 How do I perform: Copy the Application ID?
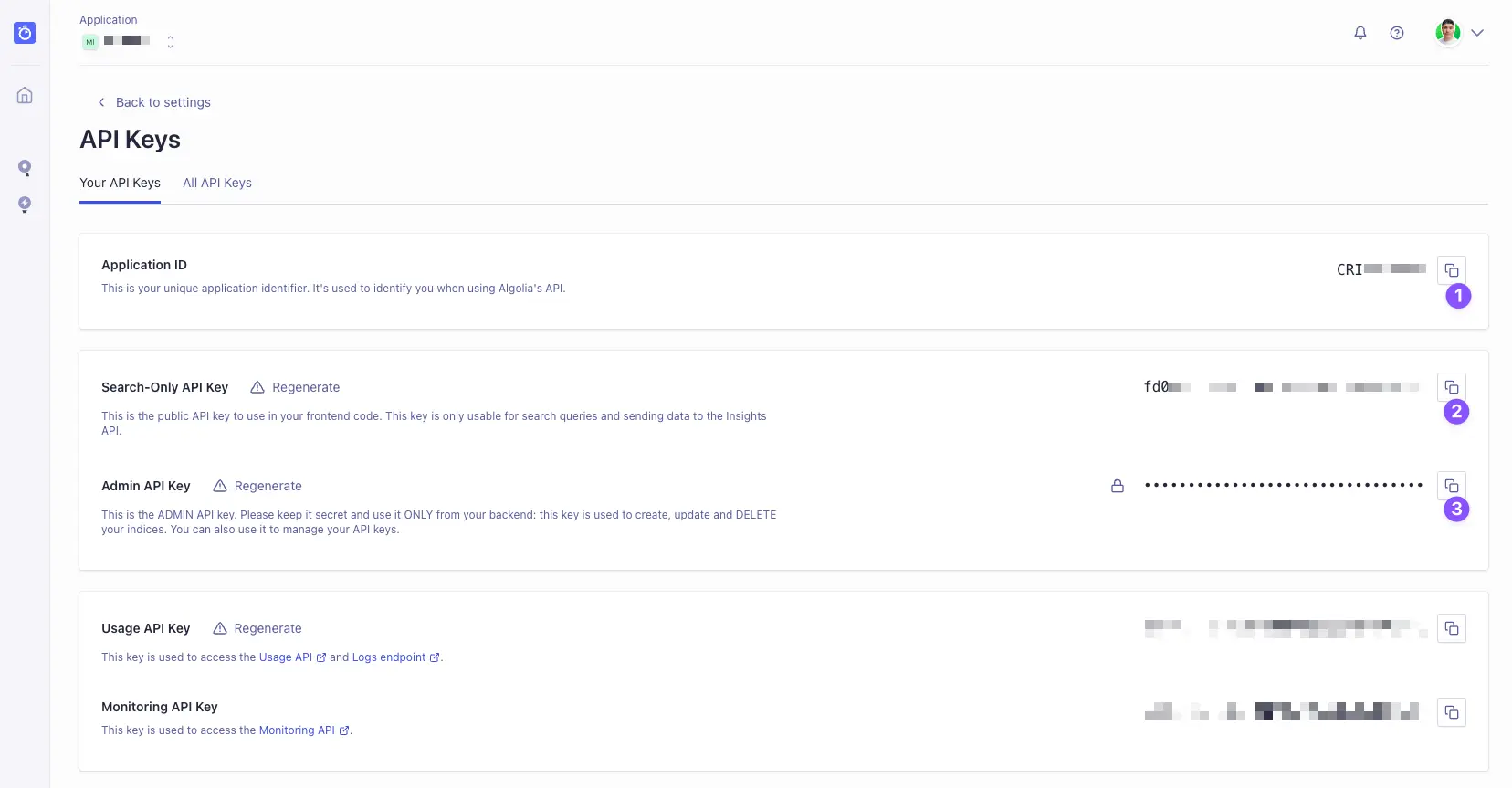pos(1451,270)
